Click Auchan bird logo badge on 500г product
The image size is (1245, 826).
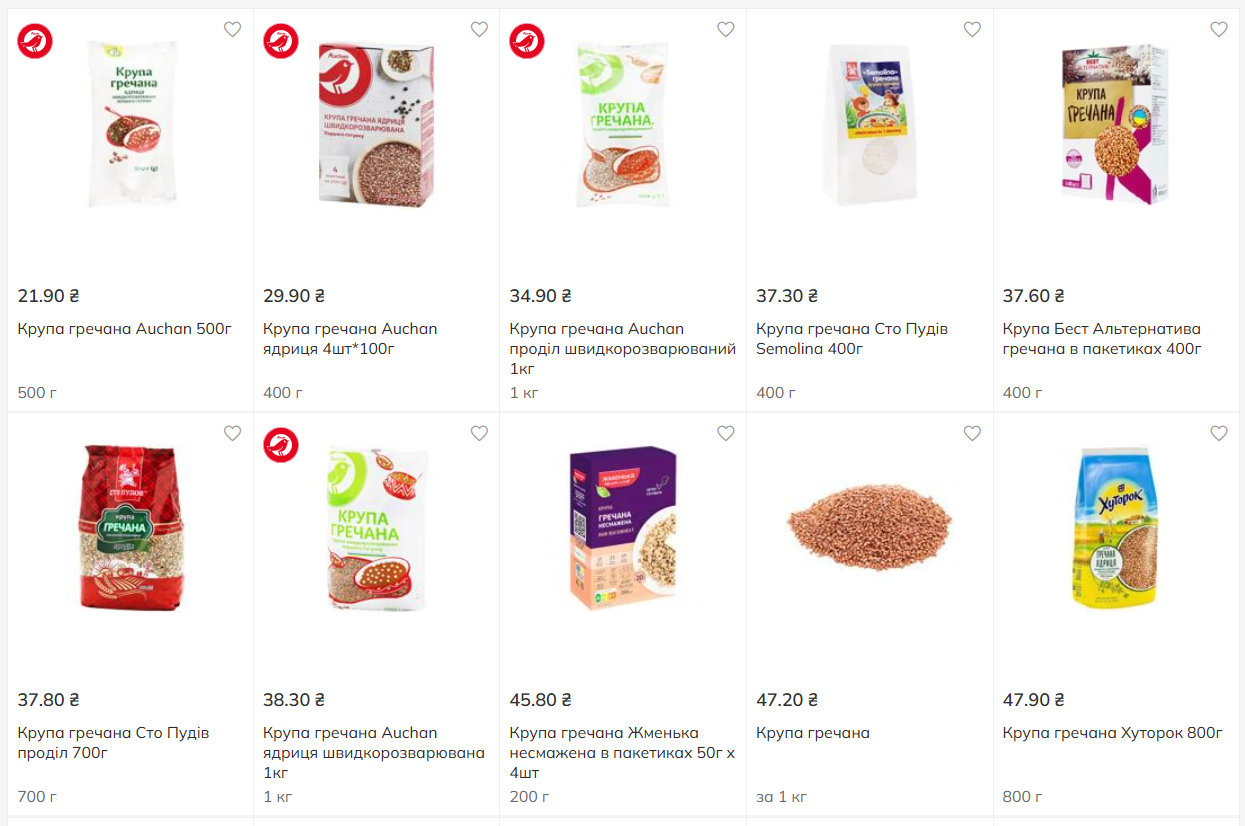[35, 41]
